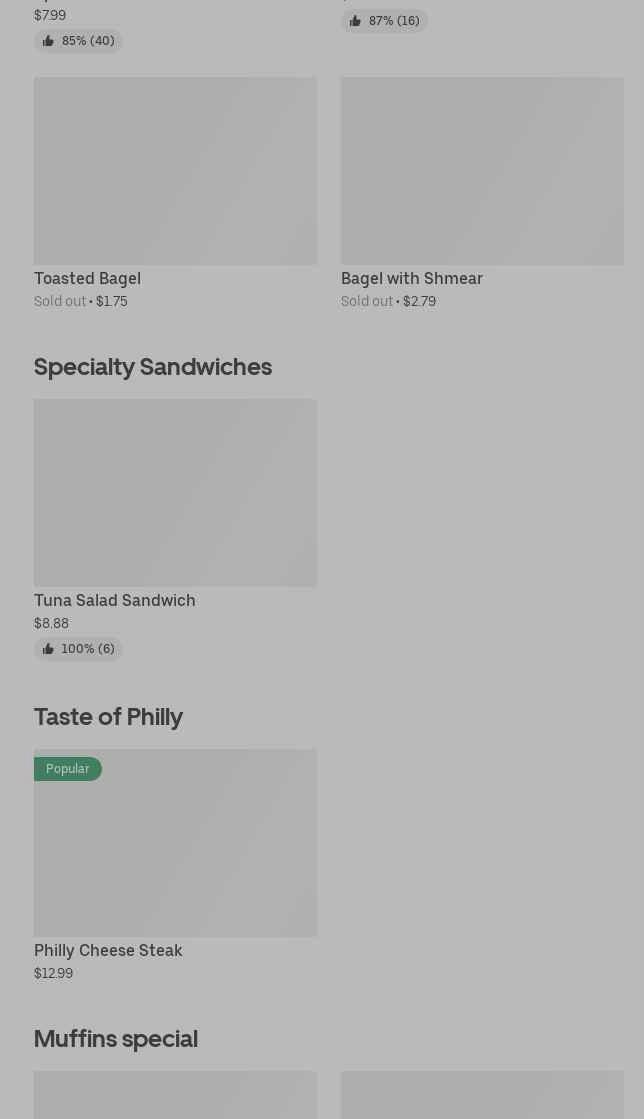Click the thumbs-up icon beside 87% (16)
This screenshot has width=644, height=1119.
click(x=355, y=21)
